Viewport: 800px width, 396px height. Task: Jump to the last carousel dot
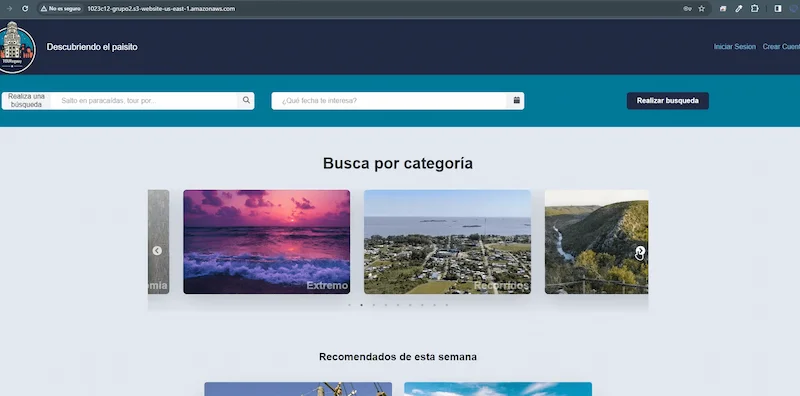[x=446, y=305]
